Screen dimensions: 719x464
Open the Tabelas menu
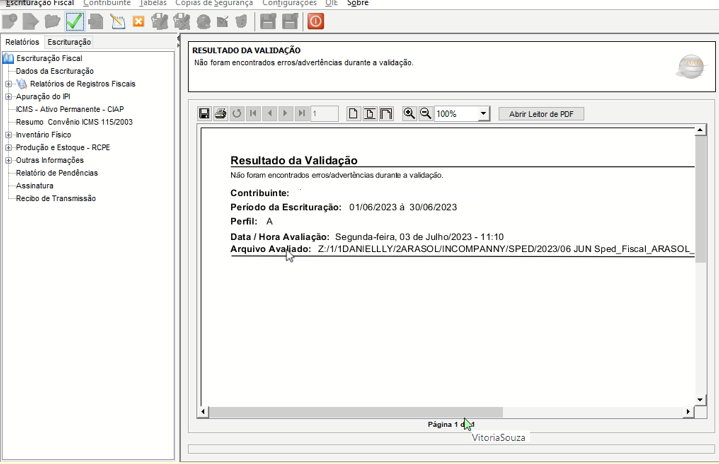pos(153,3)
